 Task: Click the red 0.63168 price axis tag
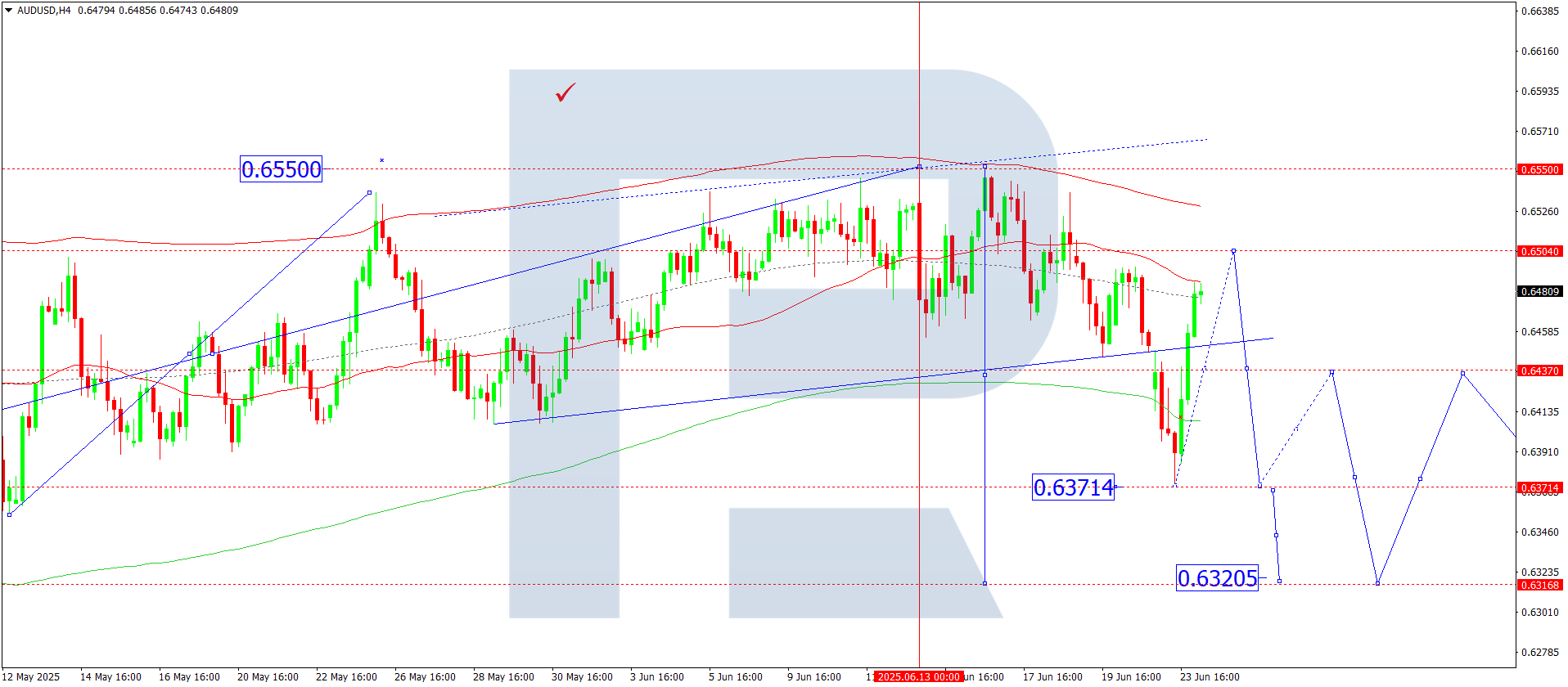click(x=1540, y=586)
